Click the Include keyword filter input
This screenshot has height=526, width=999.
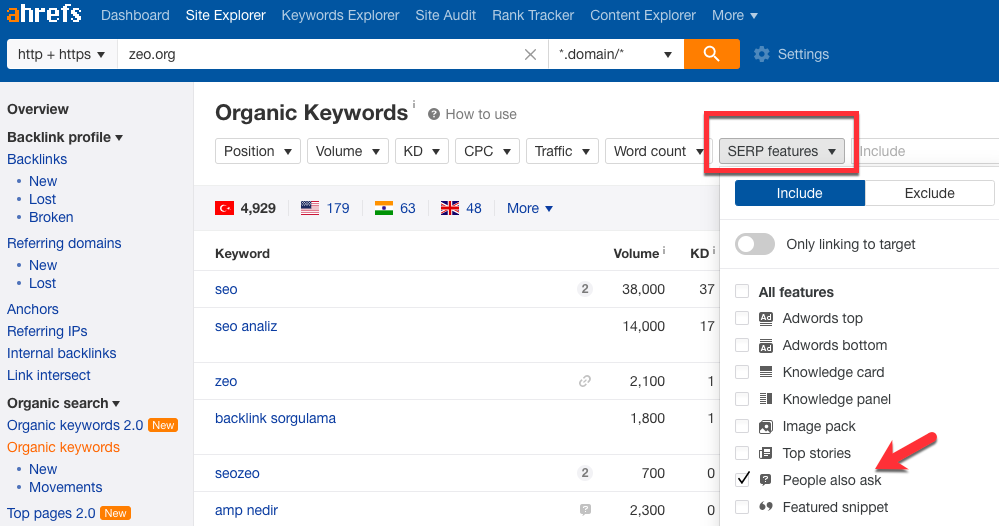coord(926,152)
